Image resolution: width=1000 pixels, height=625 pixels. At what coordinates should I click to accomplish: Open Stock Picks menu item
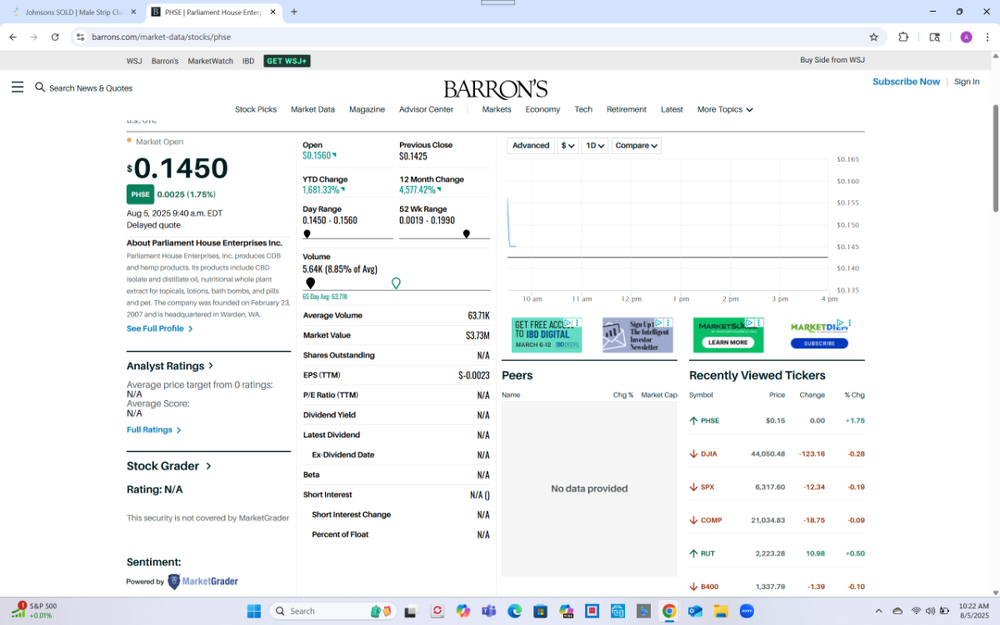point(255,110)
